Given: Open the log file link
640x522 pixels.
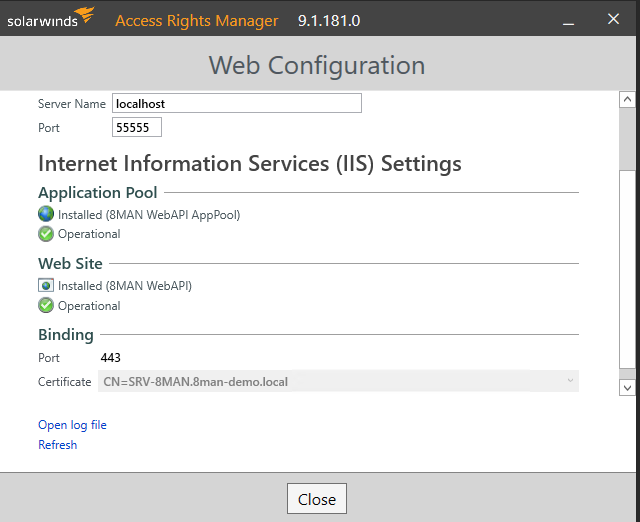Looking at the screenshot, I should pos(72,425).
